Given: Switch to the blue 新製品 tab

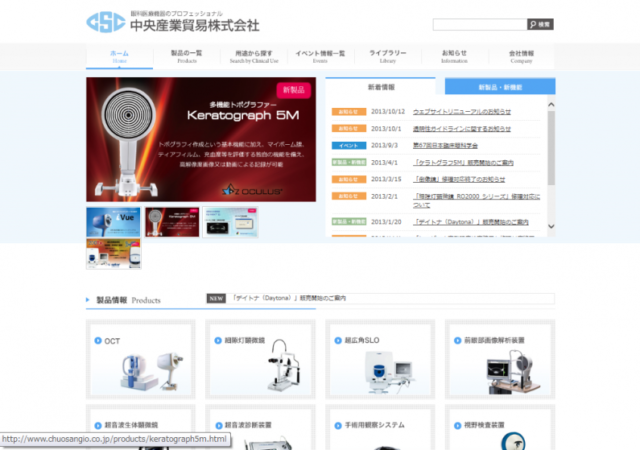Looking at the screenshot, I should (x=500, y=87).
